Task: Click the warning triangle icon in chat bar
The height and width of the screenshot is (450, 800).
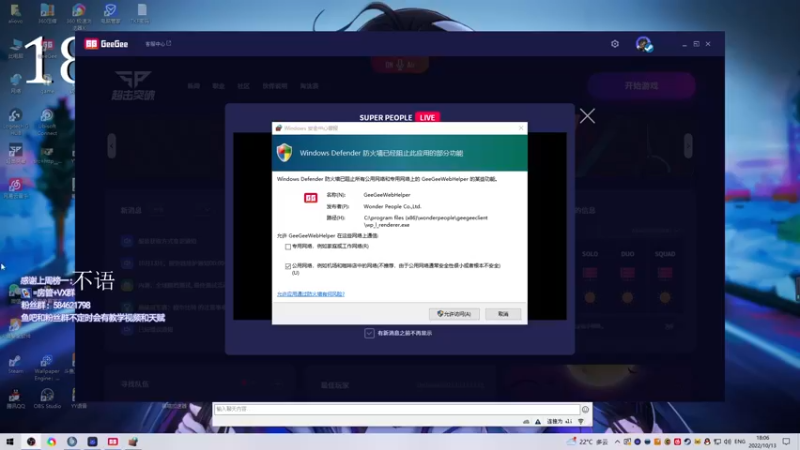Action: point(538,422)
